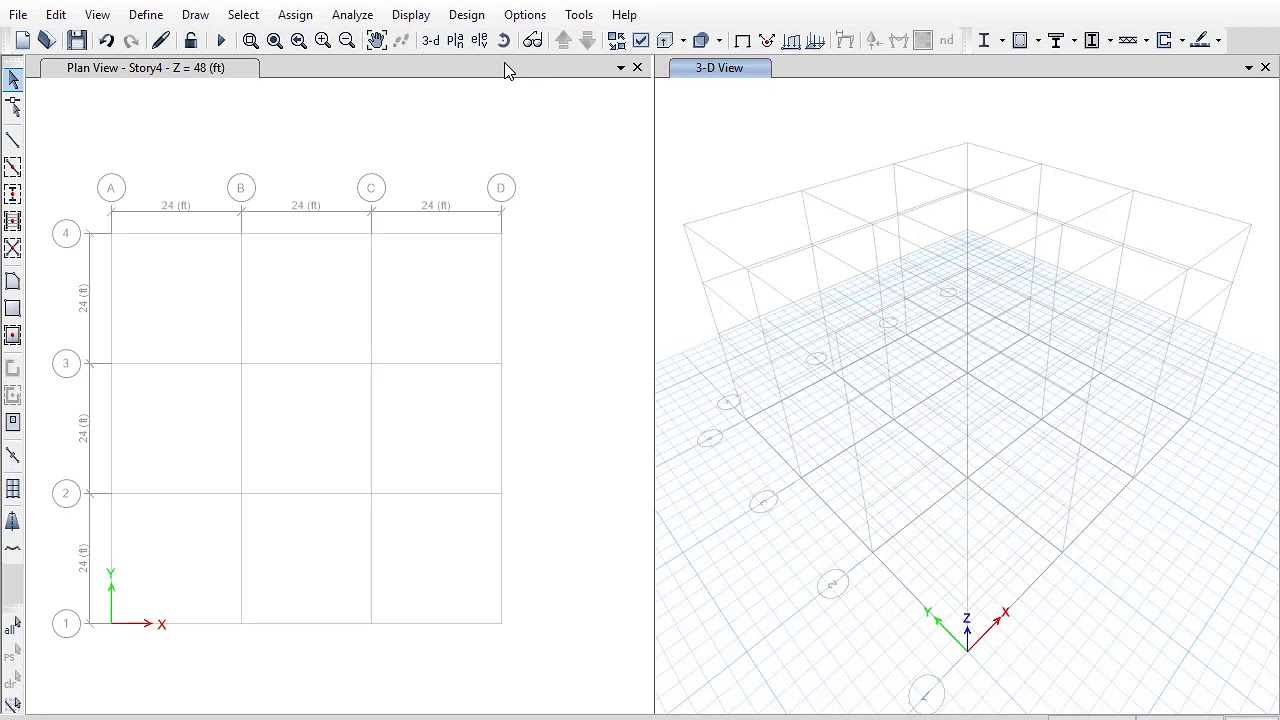Show frame loads display icon
Screen dimensions: 1280x720
point(791,40)
